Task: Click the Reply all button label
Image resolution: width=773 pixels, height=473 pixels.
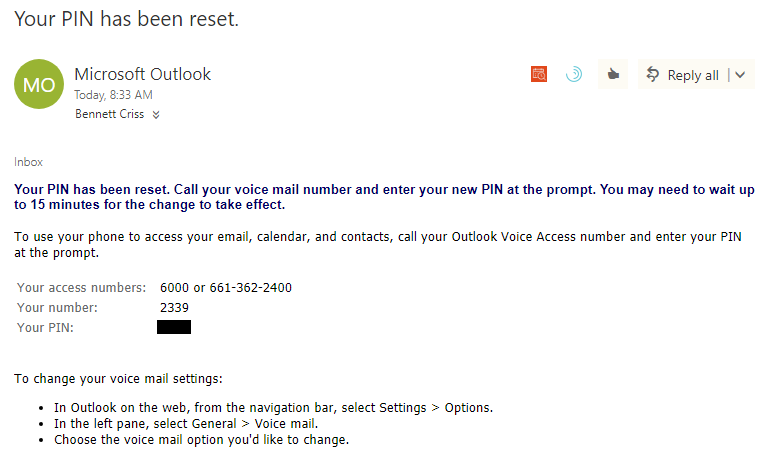Action: pos(693,75)
